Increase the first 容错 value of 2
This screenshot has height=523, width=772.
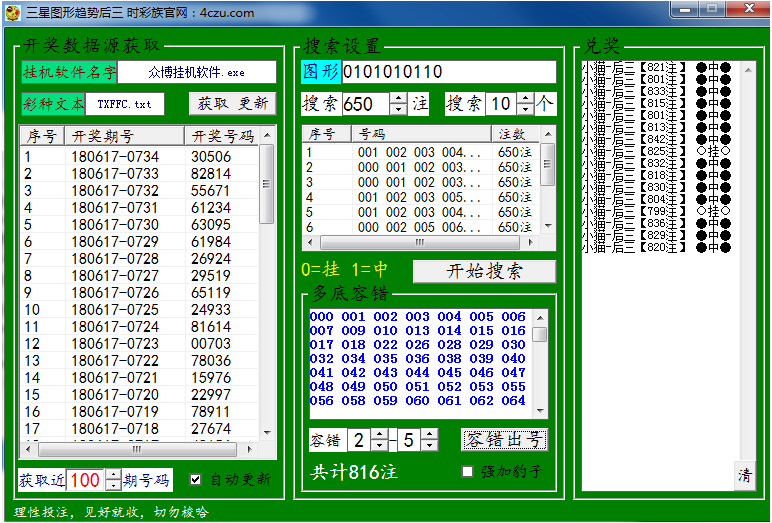coord(380,434)
